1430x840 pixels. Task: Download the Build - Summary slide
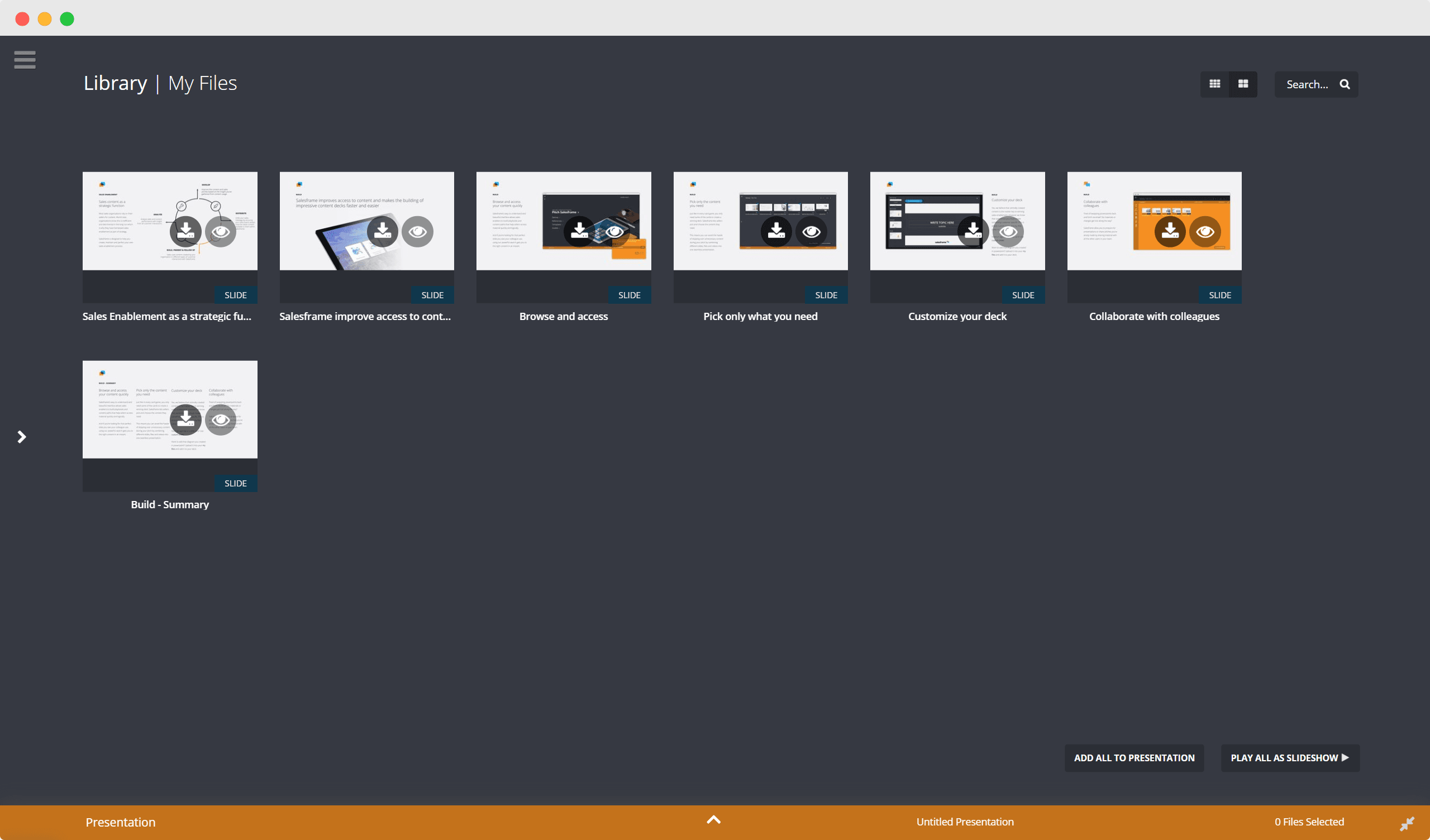point(185,419)
